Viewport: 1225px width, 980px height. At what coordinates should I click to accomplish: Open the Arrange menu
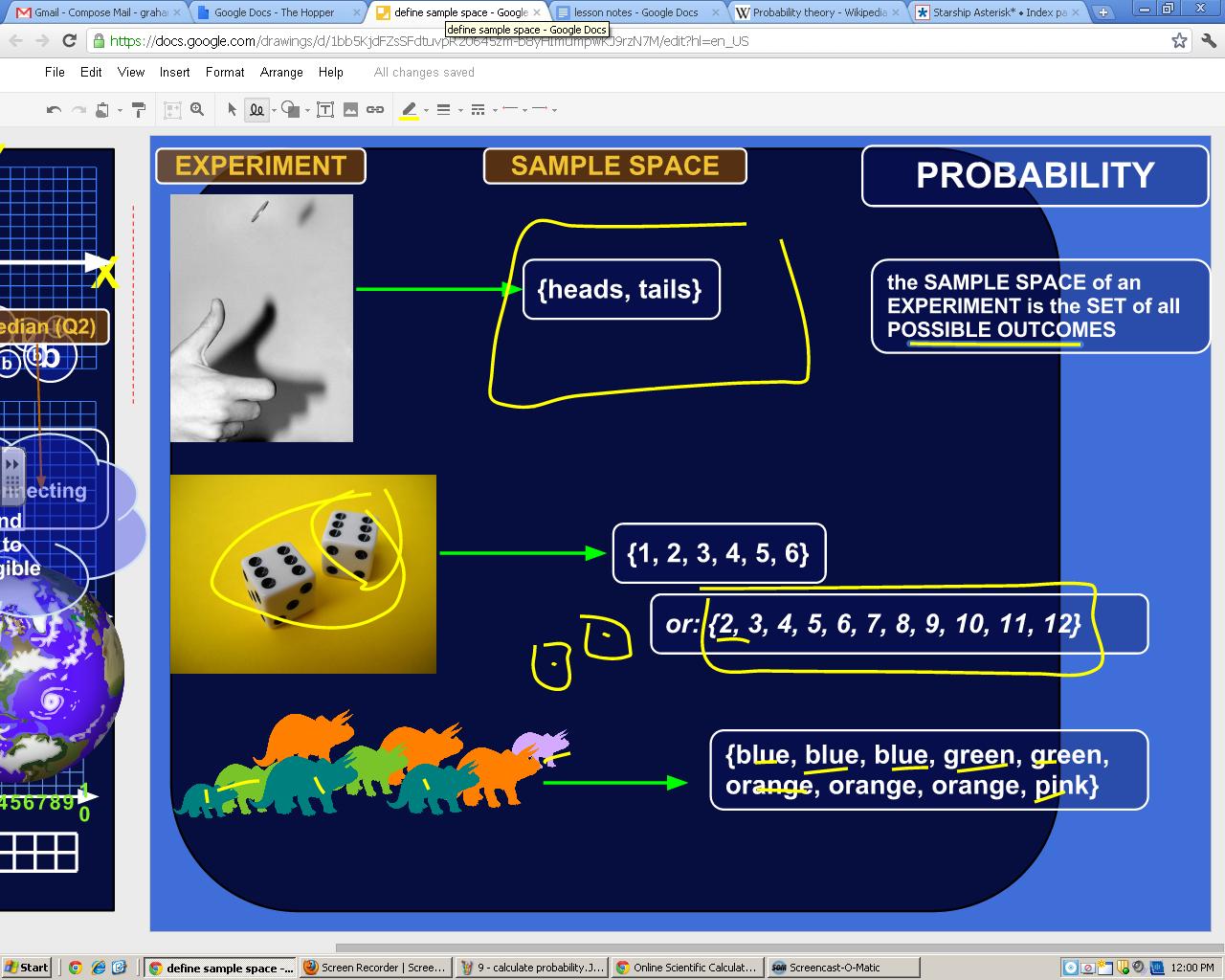coord(281,73)
